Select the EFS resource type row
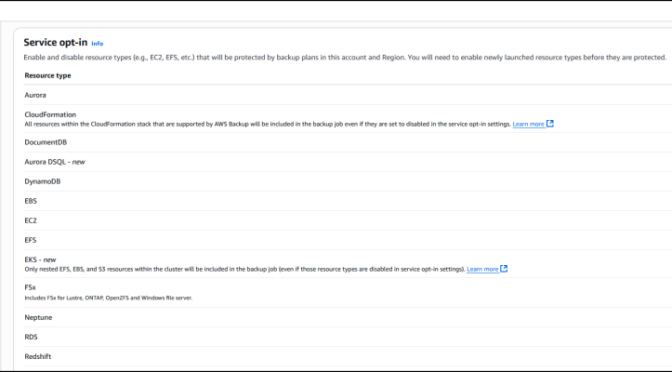The width and height of the screenshot is (672, 372). click(348, 240)
